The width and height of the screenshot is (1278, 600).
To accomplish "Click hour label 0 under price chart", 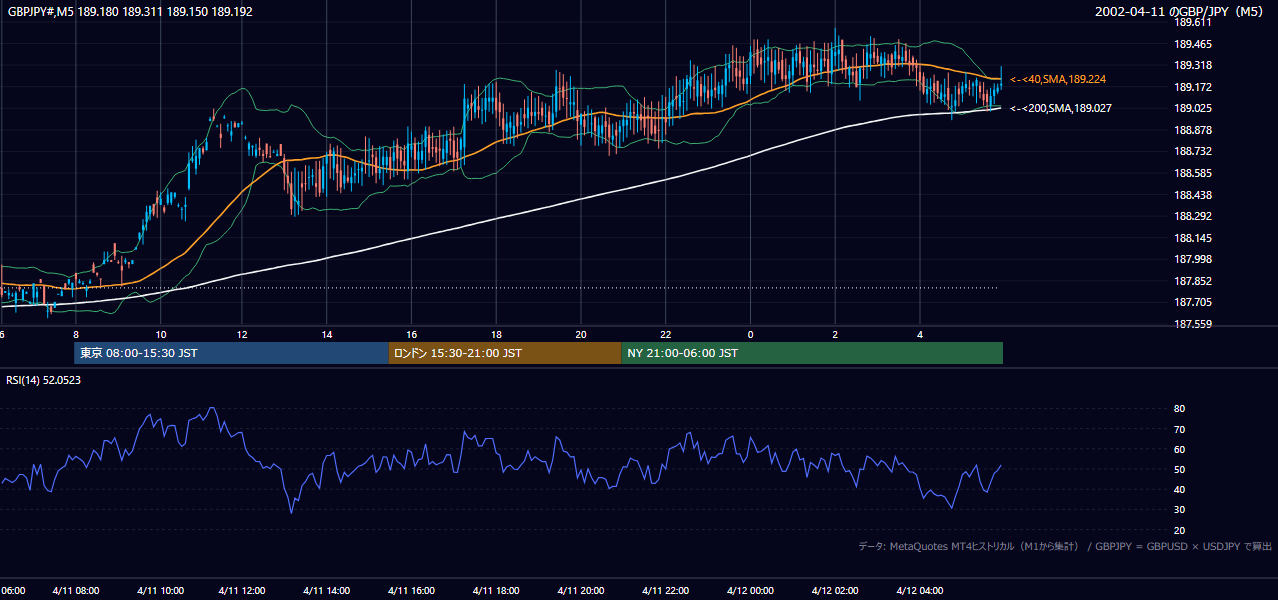I will click(750, 334).
